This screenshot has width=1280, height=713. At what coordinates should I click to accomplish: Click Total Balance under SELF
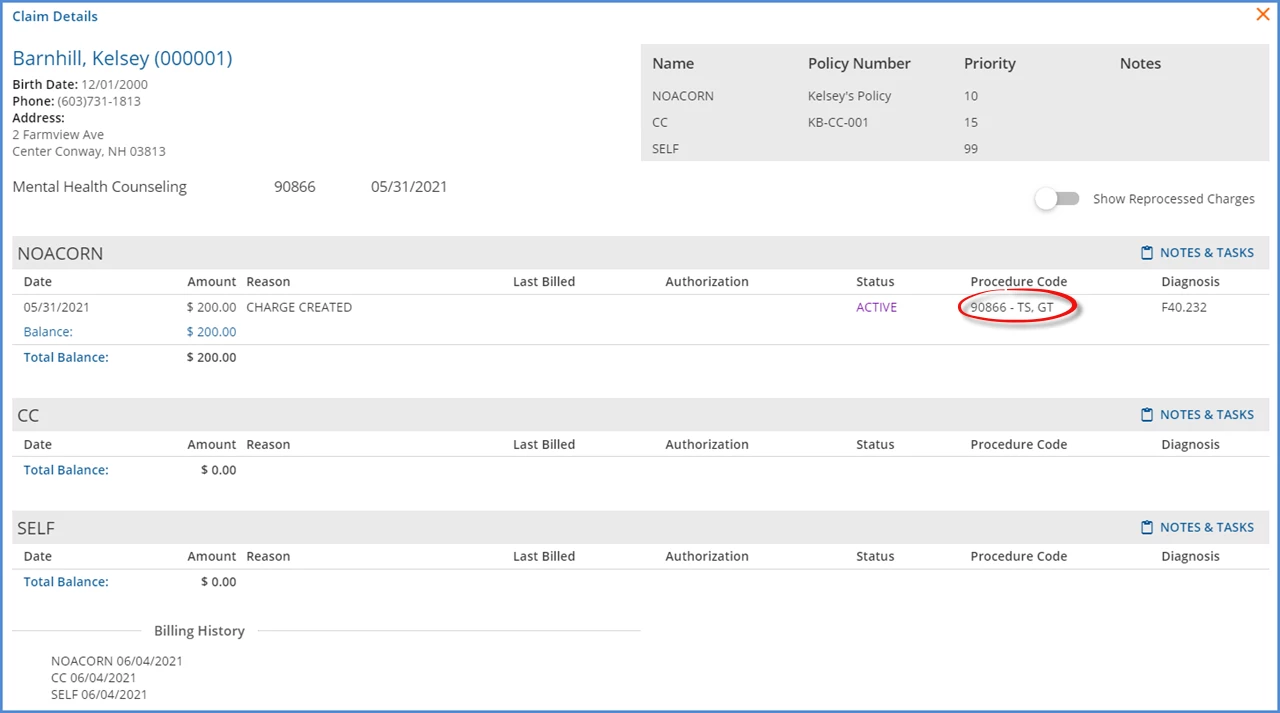(66, 582)
